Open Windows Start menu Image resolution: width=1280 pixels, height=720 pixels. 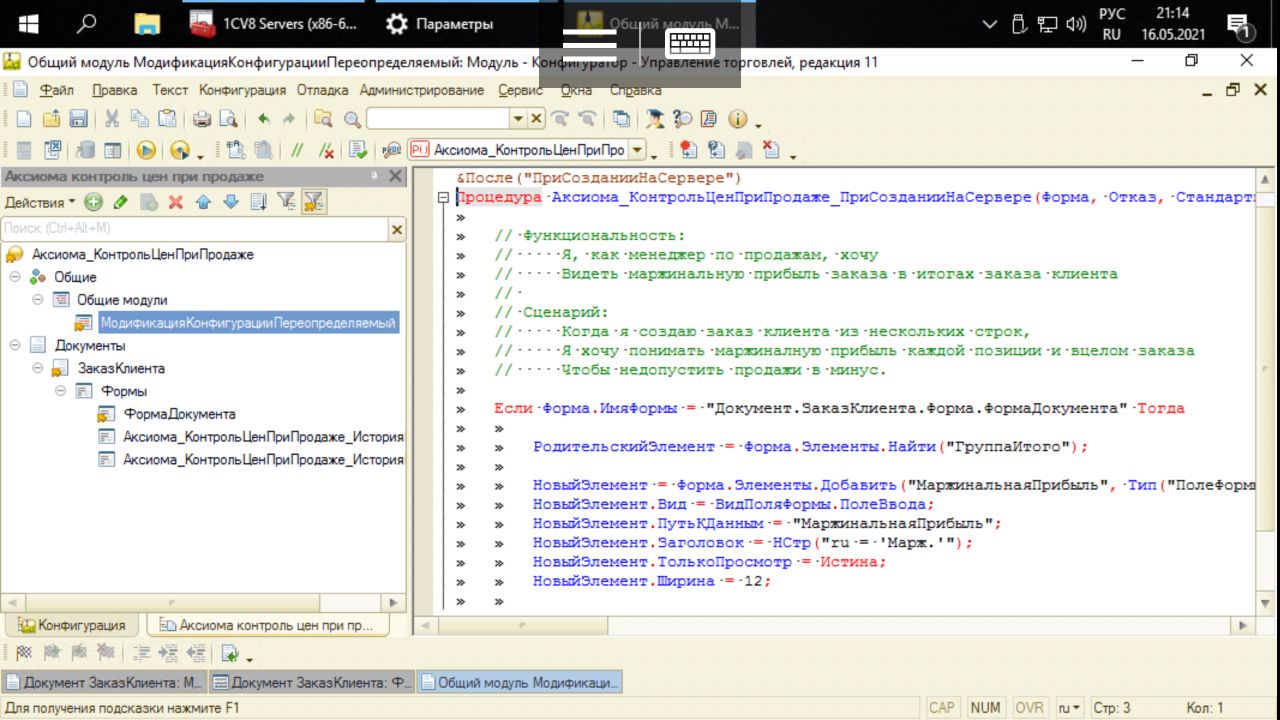(x=28, y=24)
